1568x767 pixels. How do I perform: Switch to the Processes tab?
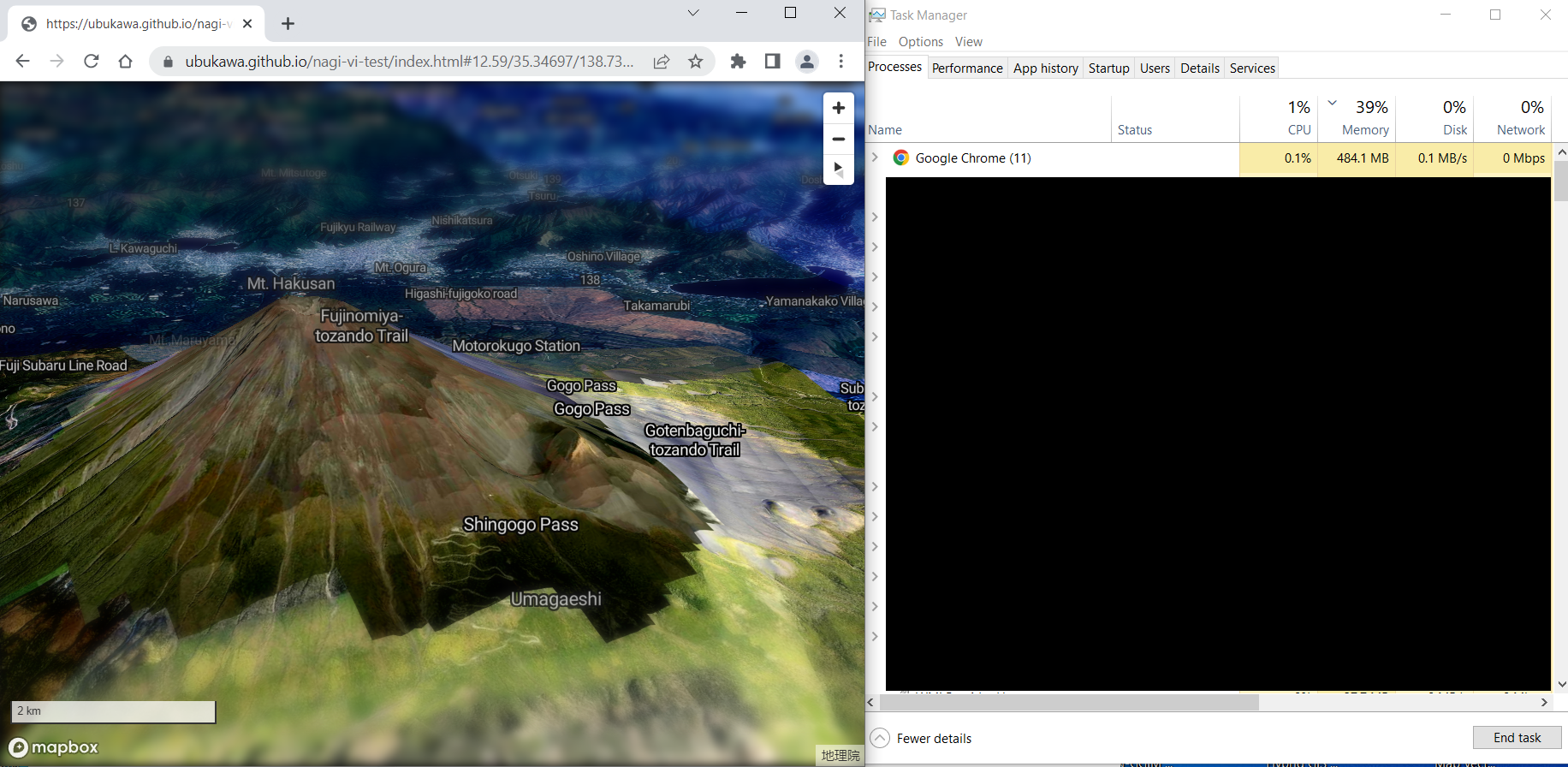895,67
